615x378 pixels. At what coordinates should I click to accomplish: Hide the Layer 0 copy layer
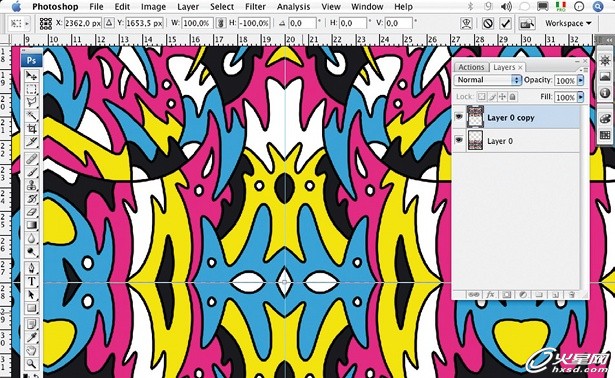(459, 117)
